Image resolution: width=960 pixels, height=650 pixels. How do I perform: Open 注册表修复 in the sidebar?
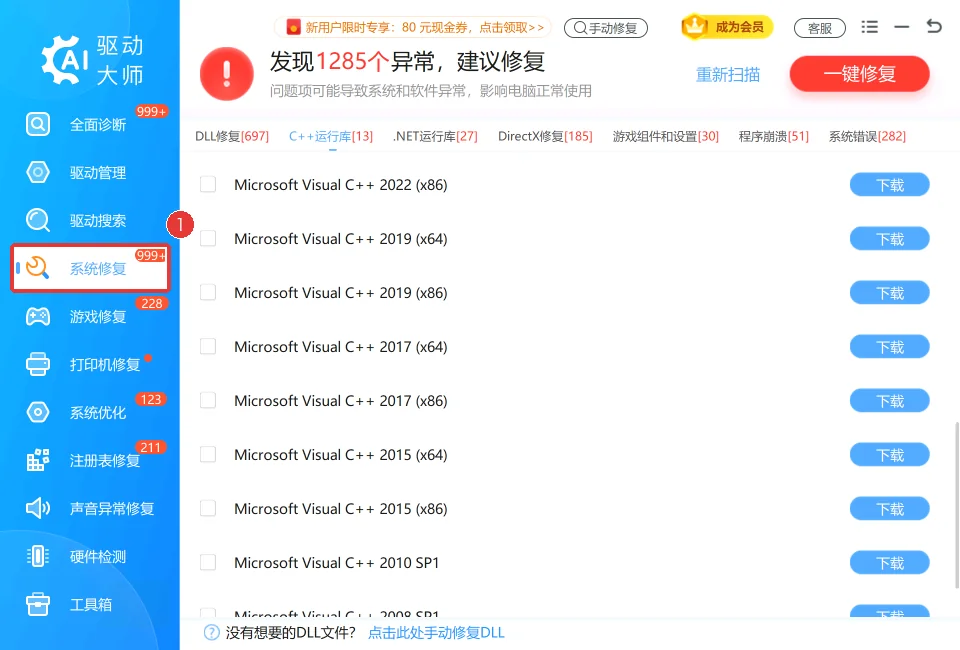click(90, 460)
